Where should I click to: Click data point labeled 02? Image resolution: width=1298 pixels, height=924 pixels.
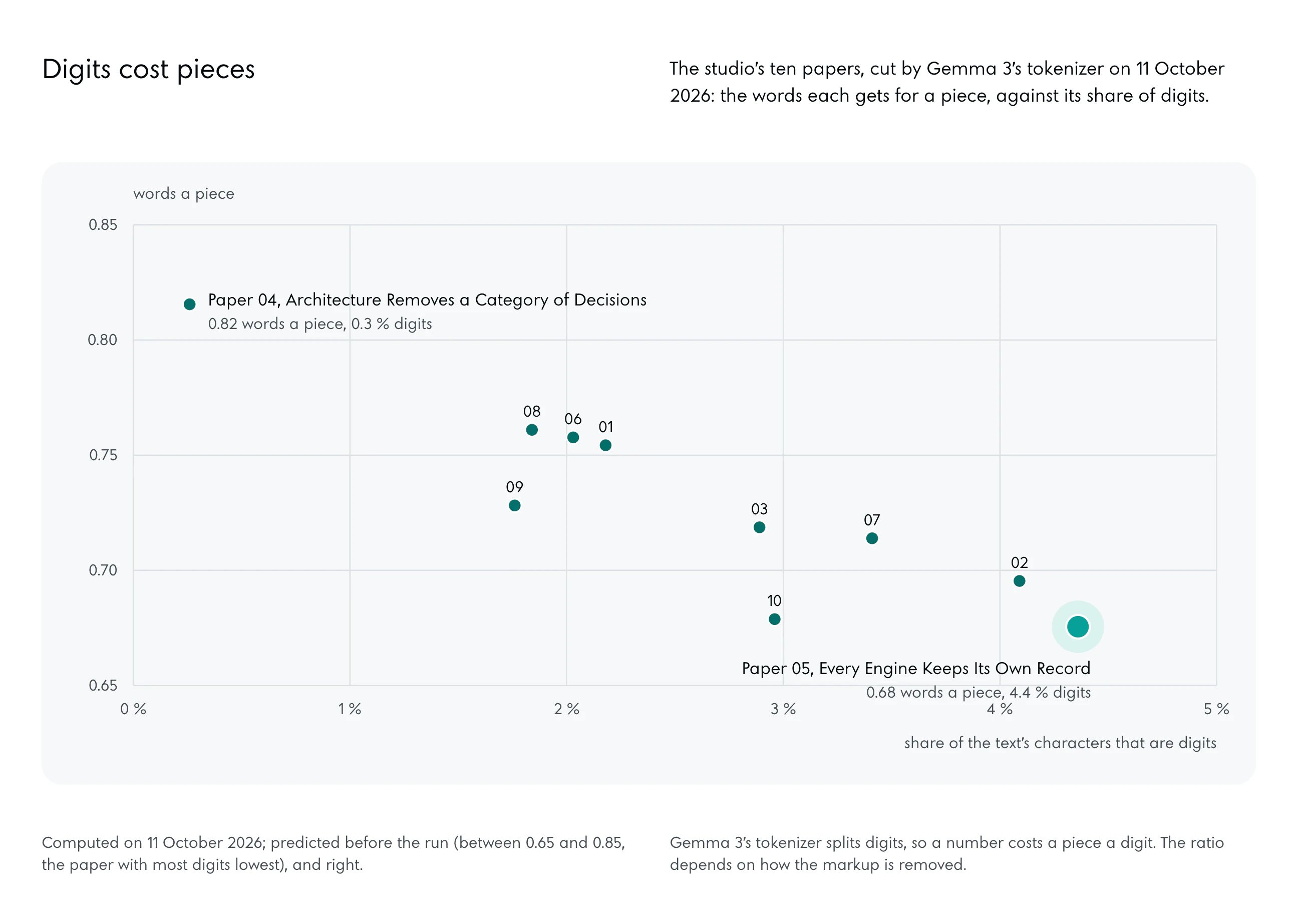(1019, 581)
